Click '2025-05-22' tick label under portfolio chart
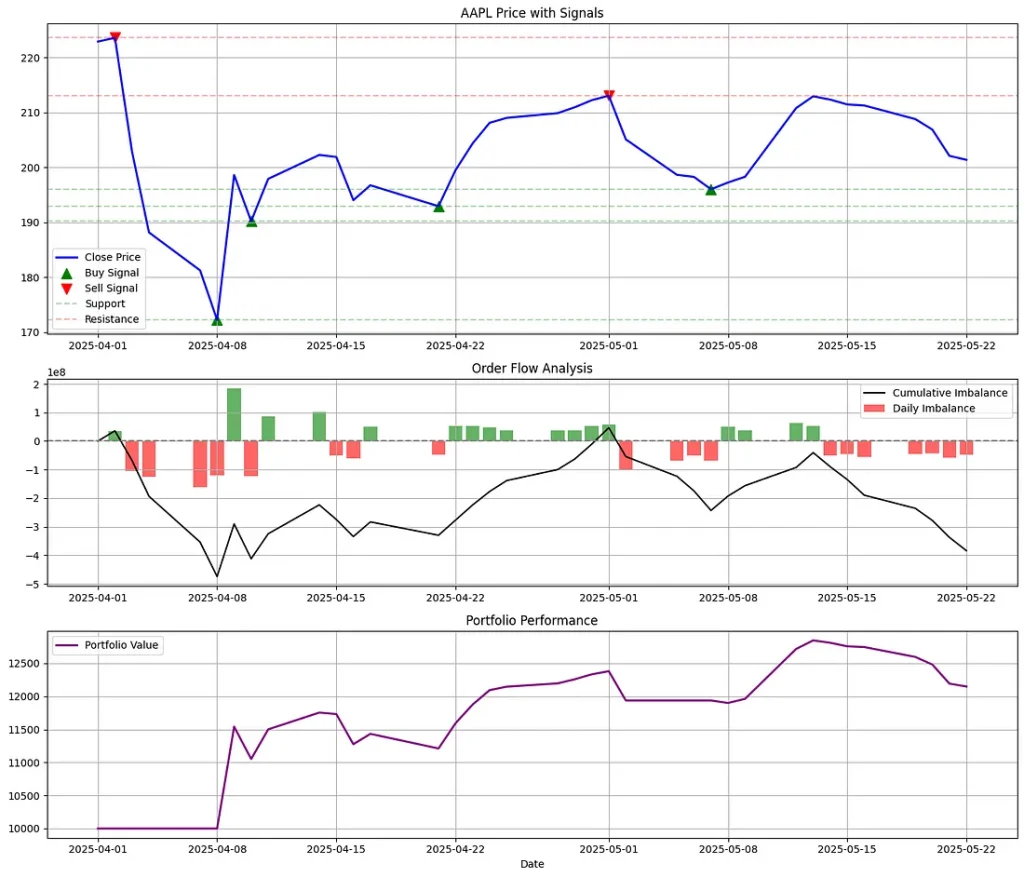The width and height of the screenshot is (1024, 877). click(967, 850)
